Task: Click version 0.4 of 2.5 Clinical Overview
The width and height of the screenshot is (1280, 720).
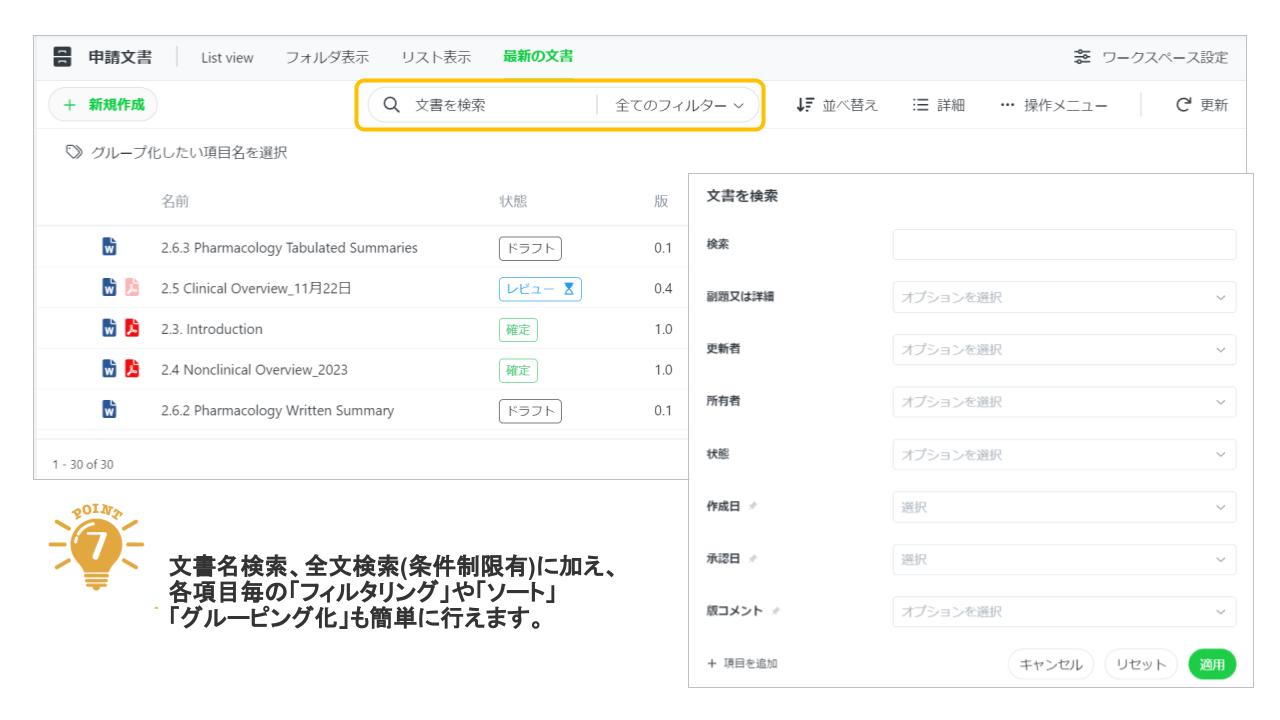Action: click(x=663, y=289)
